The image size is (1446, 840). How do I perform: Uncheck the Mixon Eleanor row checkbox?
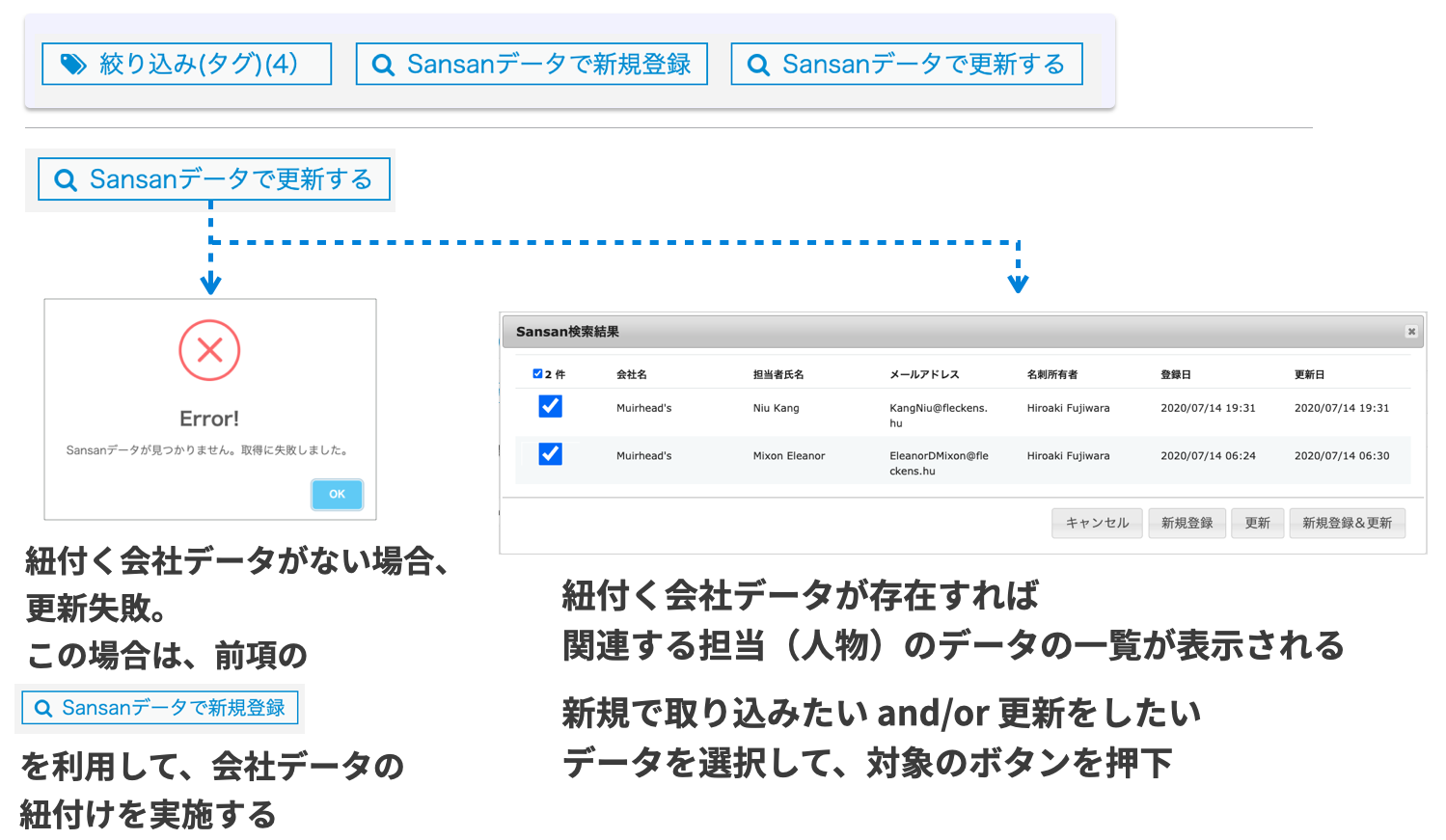click(x=550, y=454)
